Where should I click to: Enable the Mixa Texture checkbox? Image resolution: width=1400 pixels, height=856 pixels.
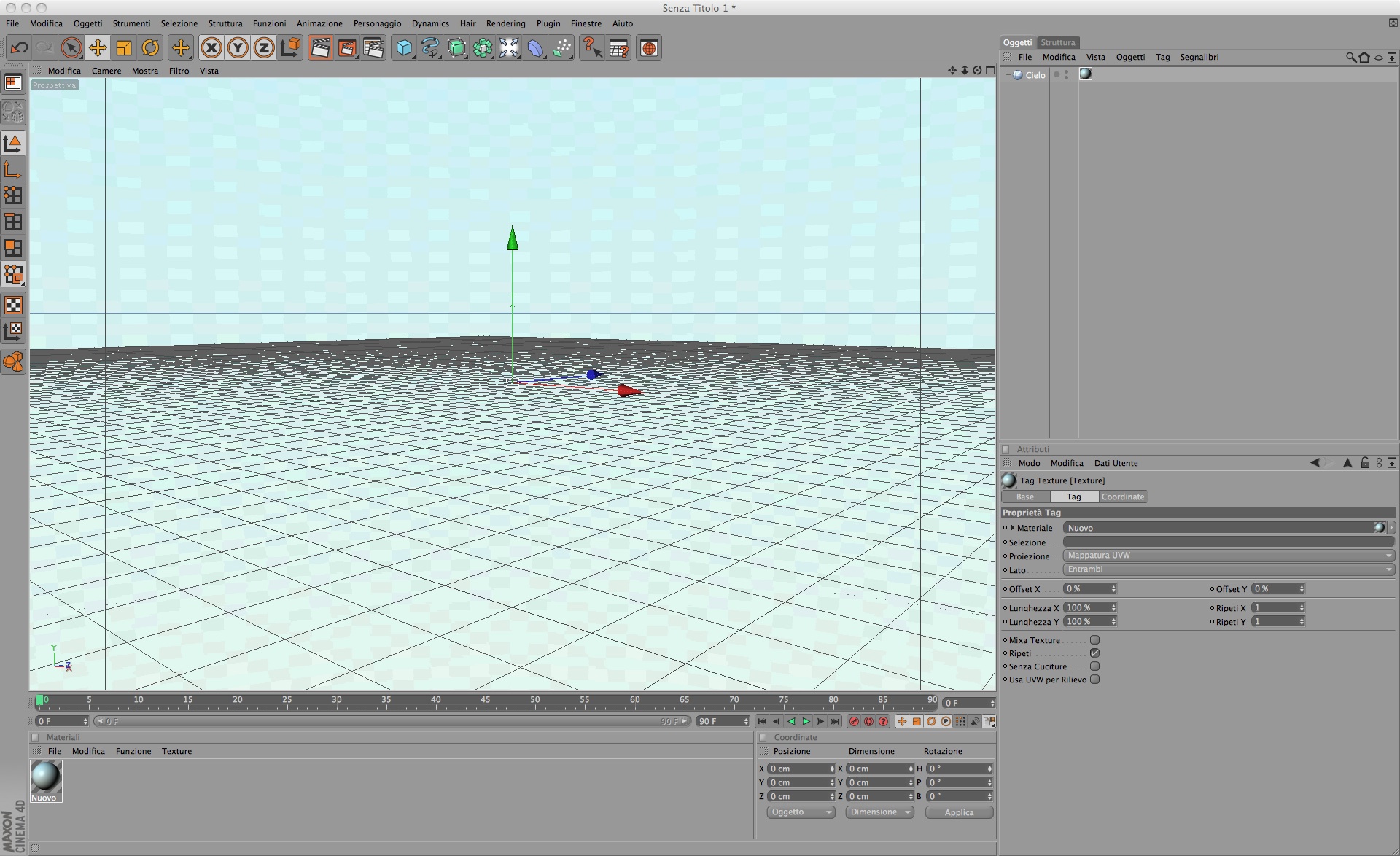[x=1094, y=640]
